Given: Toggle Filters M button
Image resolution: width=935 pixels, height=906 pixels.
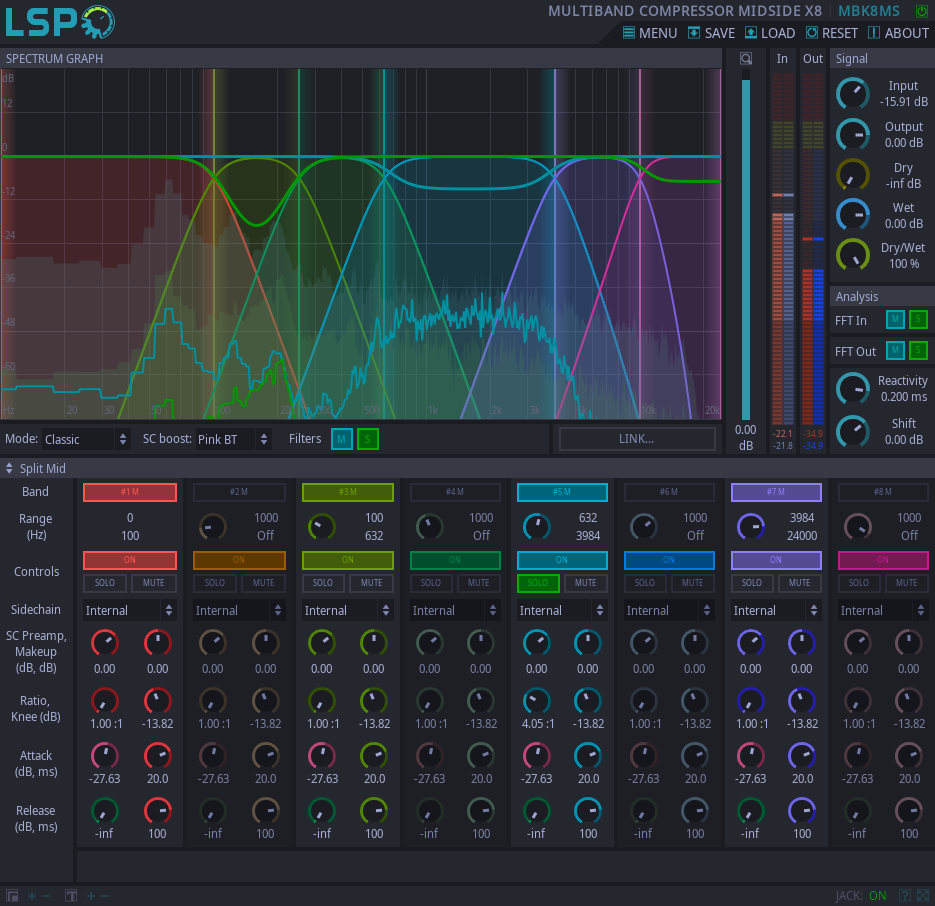Looking at the screenshot, I should [342, 440].
